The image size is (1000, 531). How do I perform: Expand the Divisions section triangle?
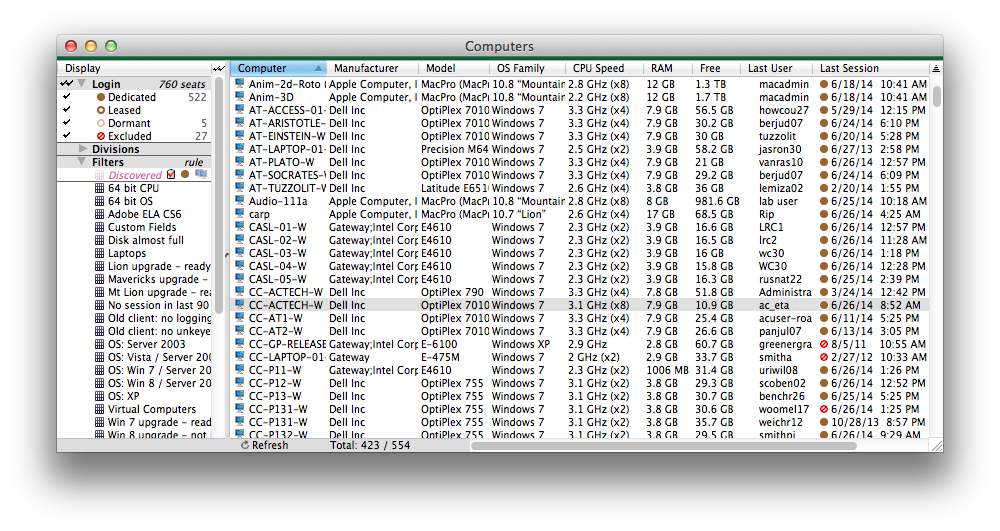(x=82, y=149)
